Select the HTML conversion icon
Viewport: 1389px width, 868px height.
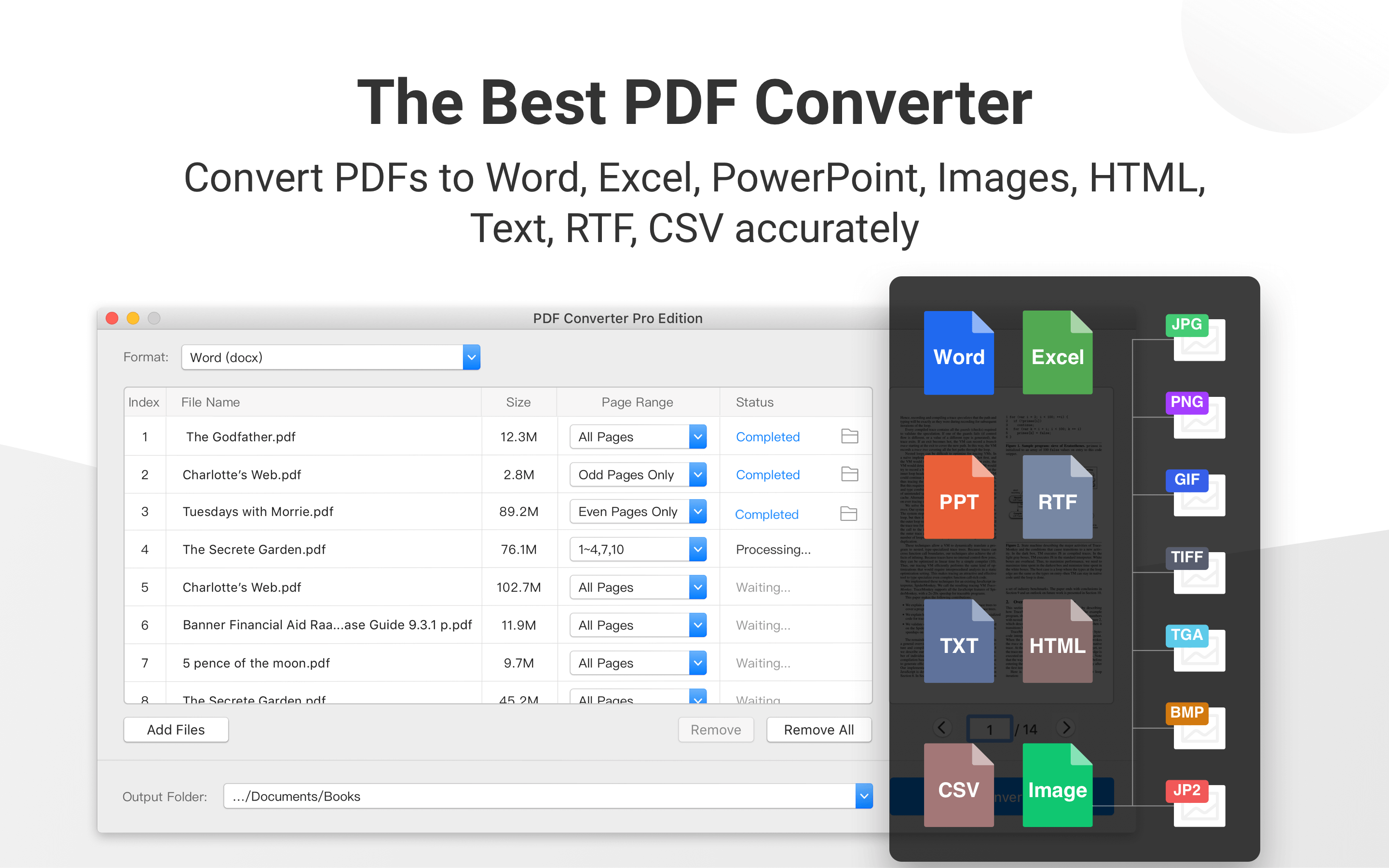(1057, 640)
